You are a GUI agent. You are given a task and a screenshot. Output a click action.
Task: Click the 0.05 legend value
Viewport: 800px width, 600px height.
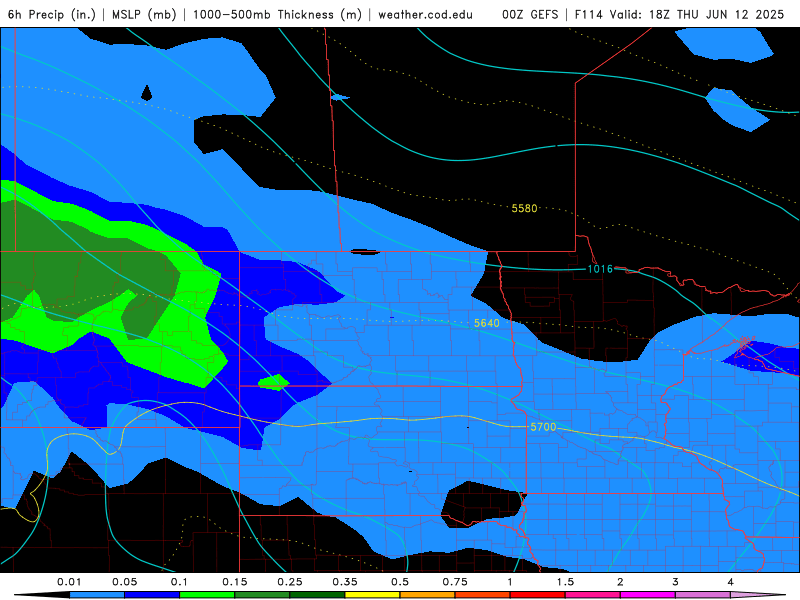click(x=124, y=582)
